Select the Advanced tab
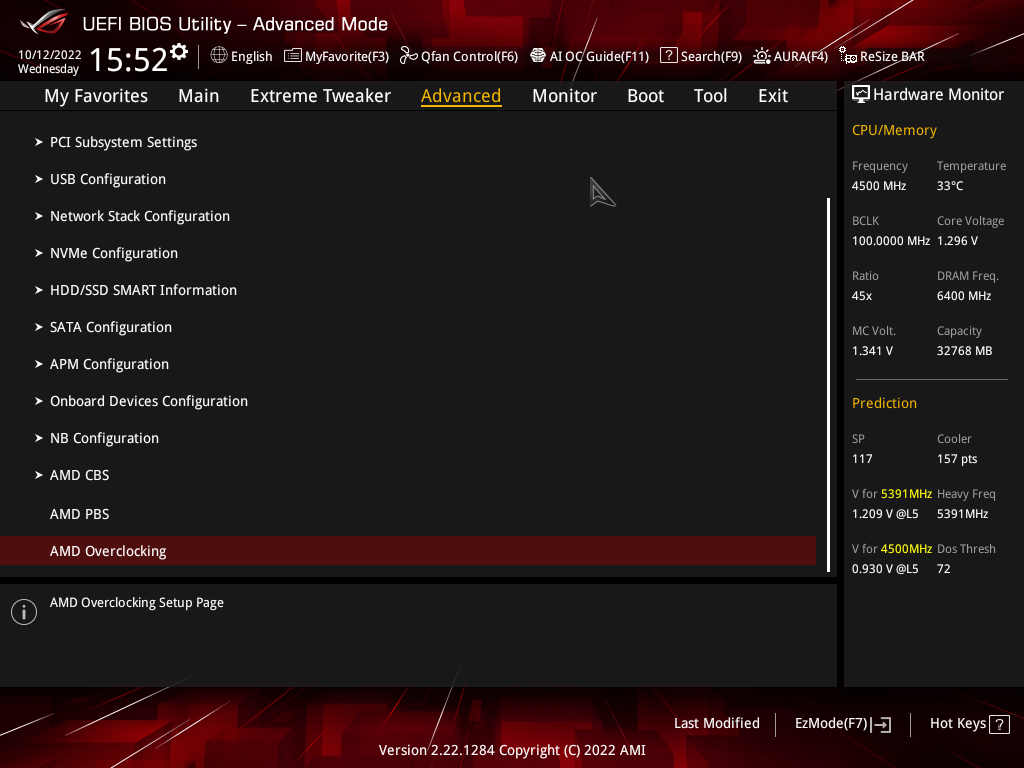Image resolution: width=1024 pixels, height=768 pixels. (x=461, y=96)
